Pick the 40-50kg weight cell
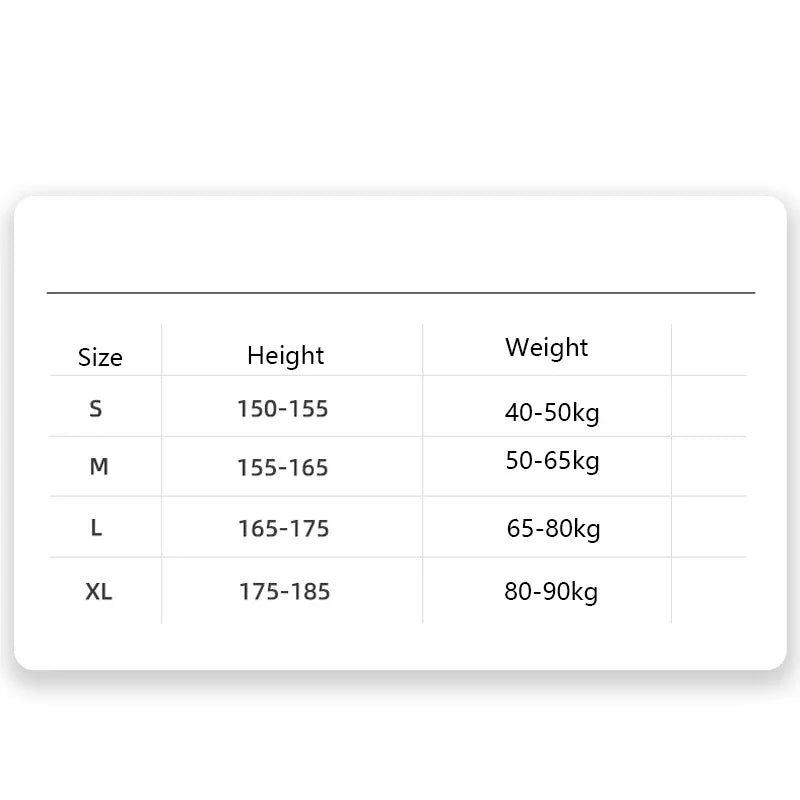 (552, 413)
